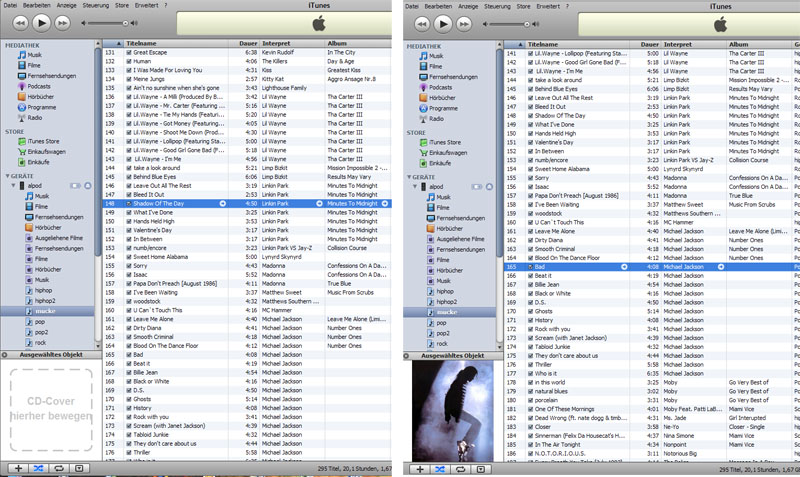Click Ausgewähltes Objekt header toggle in left window
The height and width of the screenshot is (477, 800).
click(x=5, y=355)
